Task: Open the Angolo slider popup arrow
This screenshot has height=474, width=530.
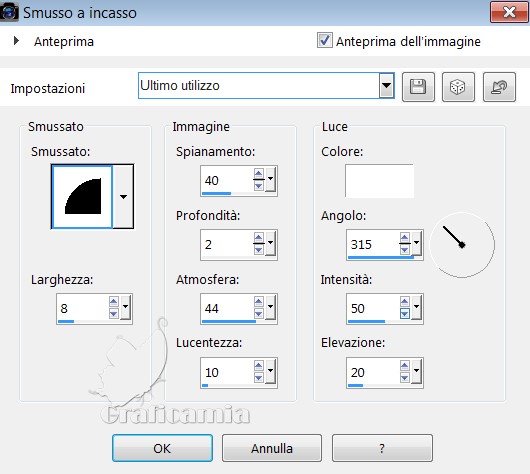Action: (x=416, y=243)
